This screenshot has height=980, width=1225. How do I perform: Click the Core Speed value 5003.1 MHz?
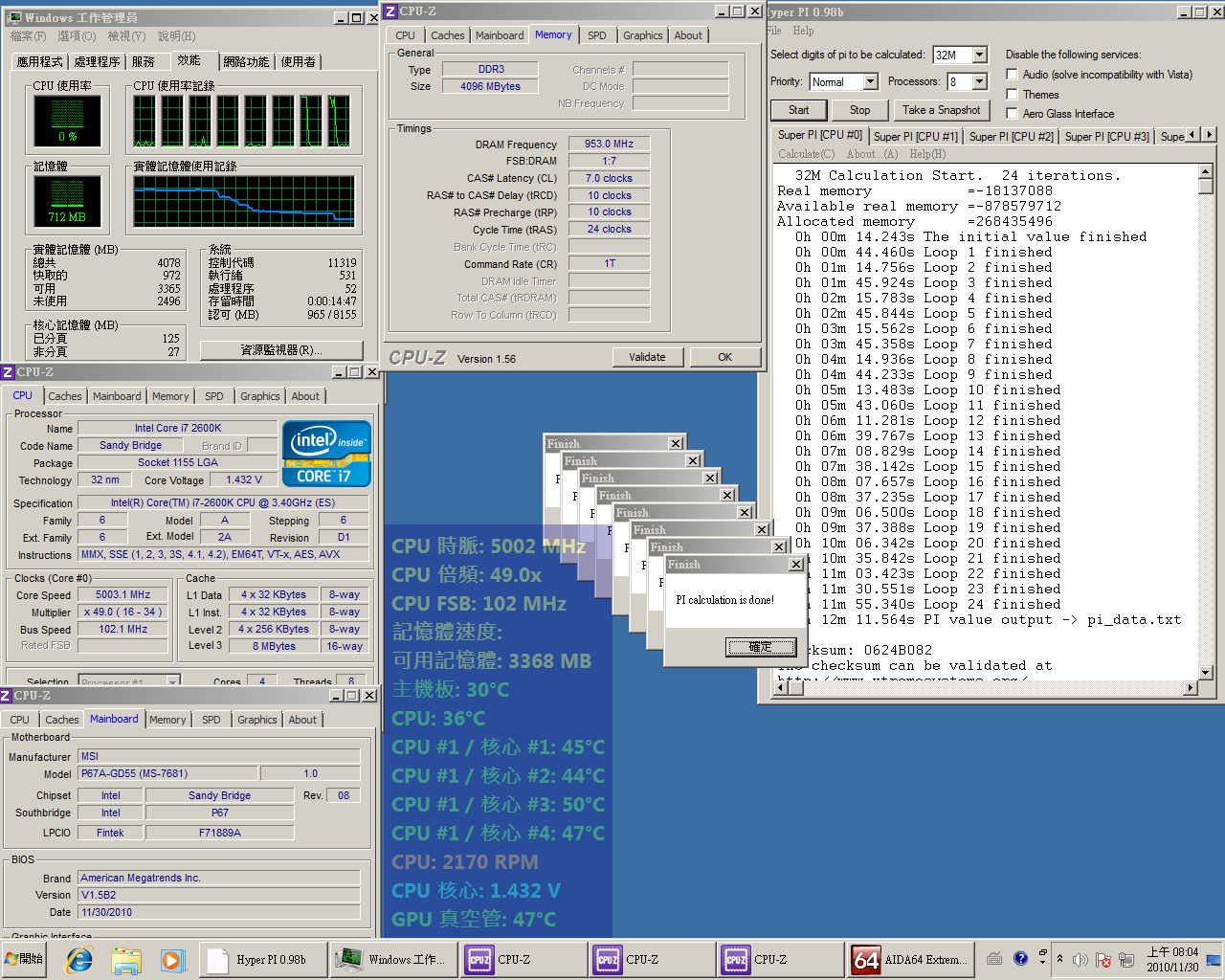click(122, 594)
